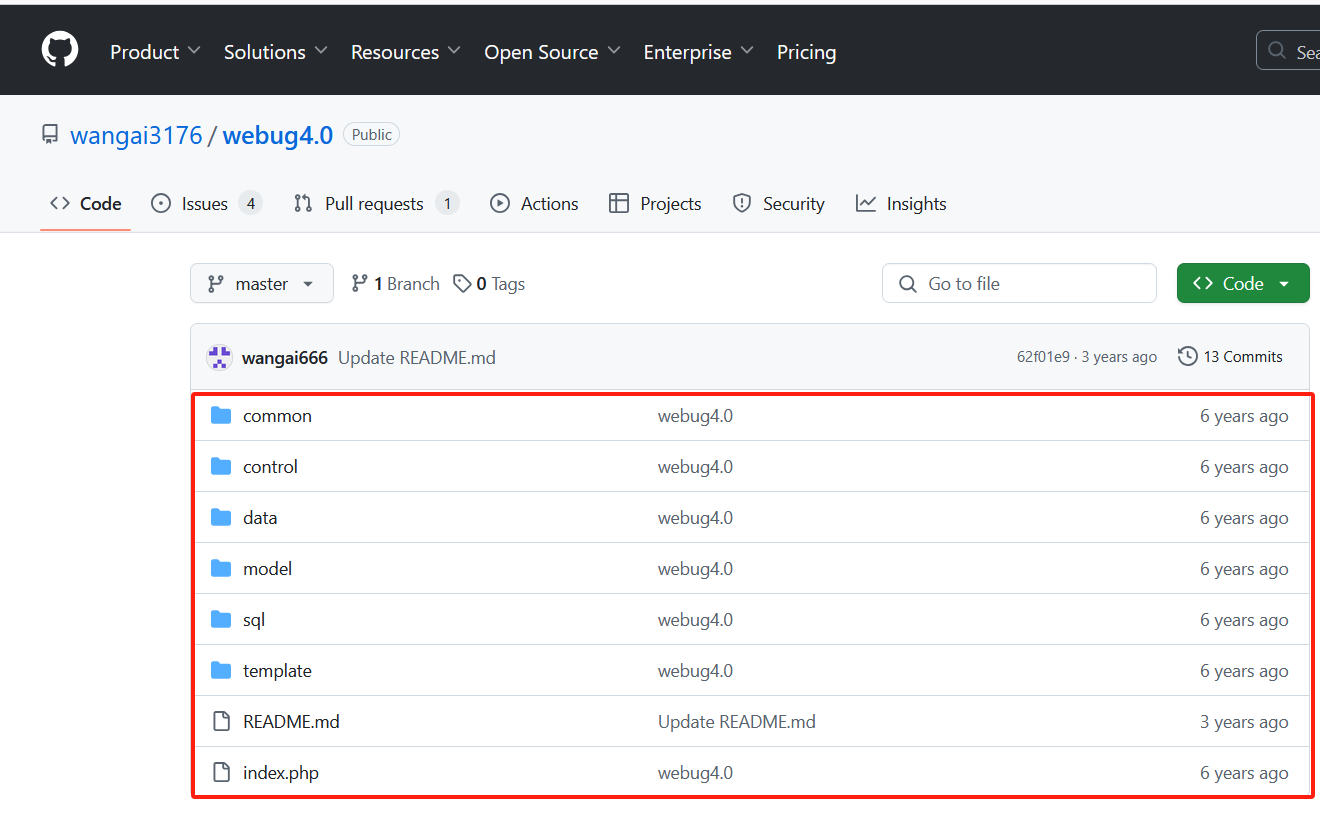Click the sql folder icon
1320x816 pixels.
221,619
